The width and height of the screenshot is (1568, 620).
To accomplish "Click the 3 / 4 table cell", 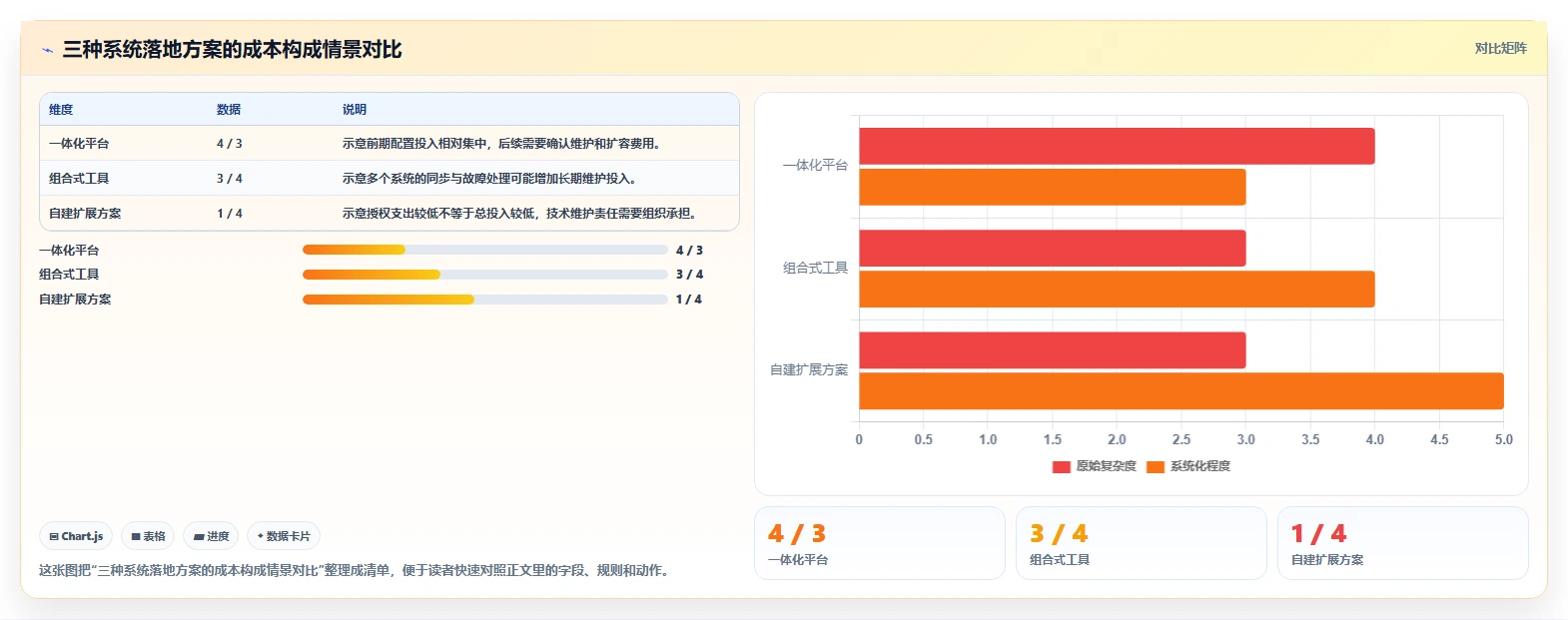I will [230, 179].
